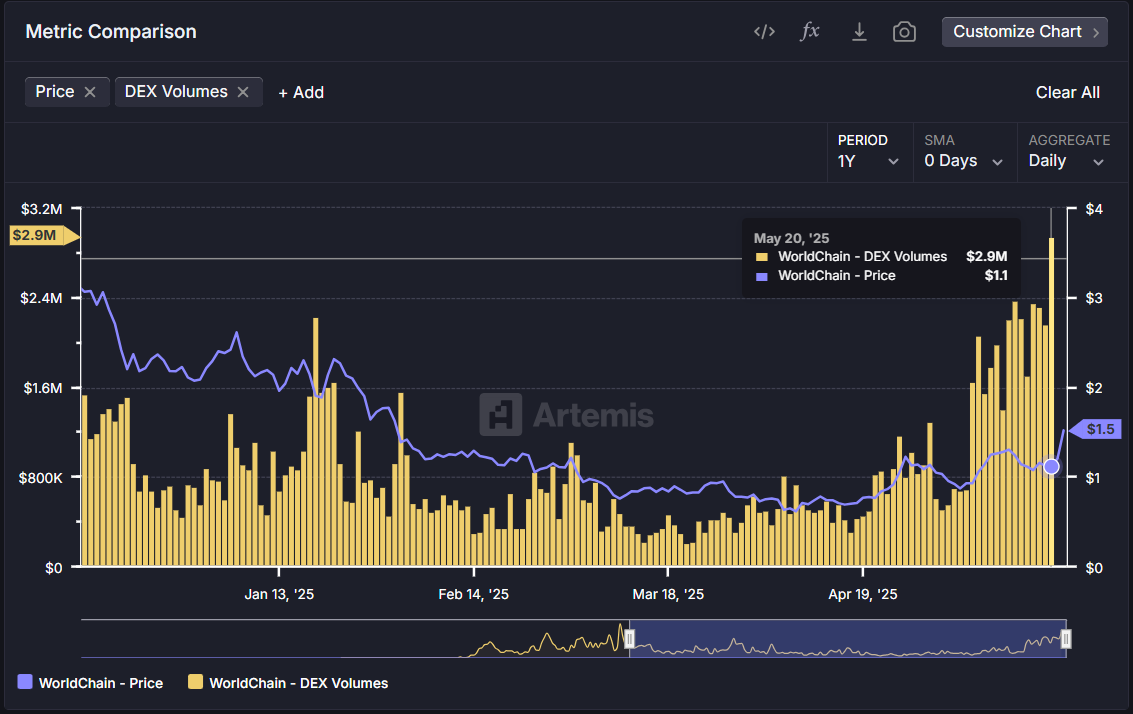Screen dimensions: 1133x714
Task: Click the tallest DEX volume bar
Action: [1051, 402]
